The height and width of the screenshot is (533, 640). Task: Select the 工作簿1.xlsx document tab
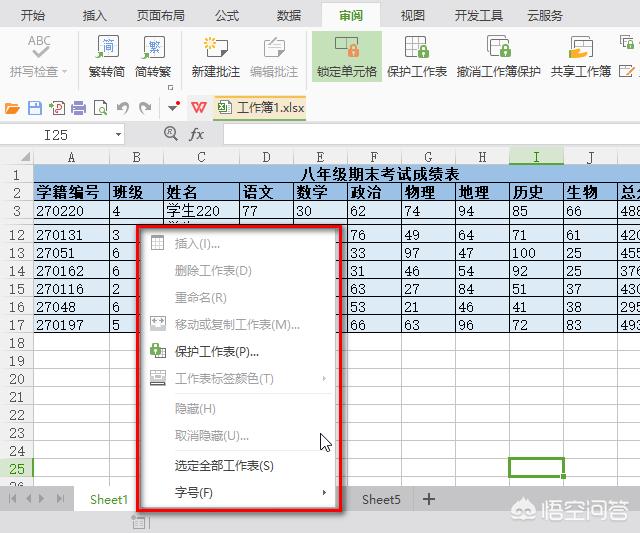pyautogui.click(x=260, y=108)
